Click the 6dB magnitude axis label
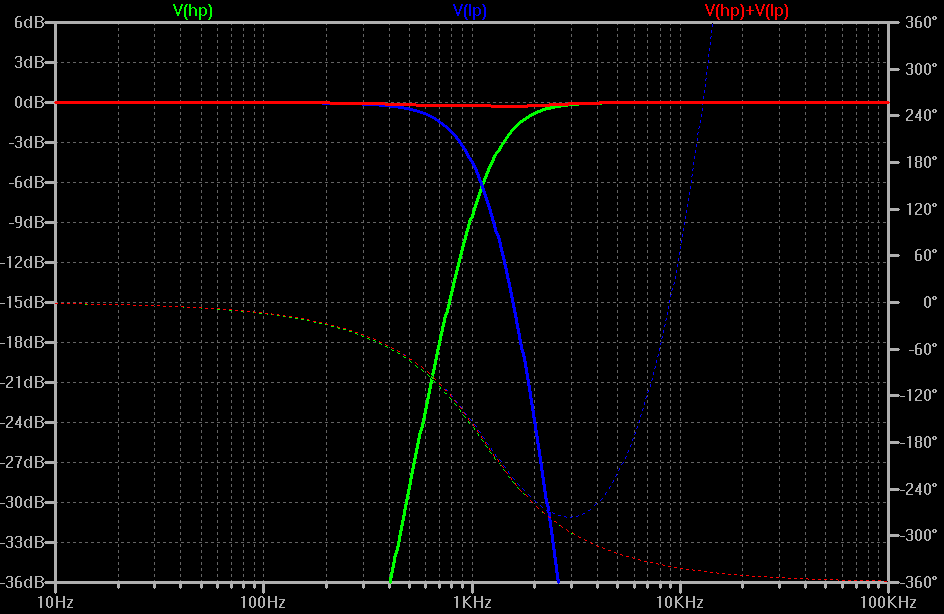The height and width of the screenshot is (614, 944). click(29, 22)
